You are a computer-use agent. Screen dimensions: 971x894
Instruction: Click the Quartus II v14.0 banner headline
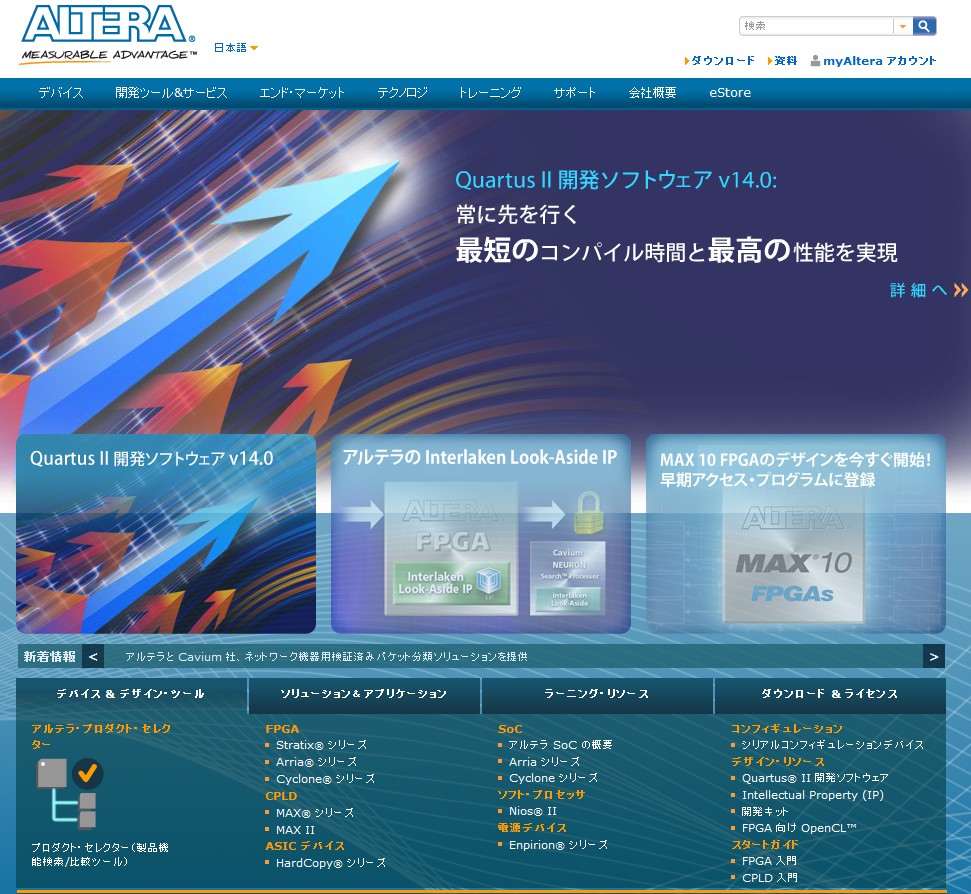click(616, 180)
